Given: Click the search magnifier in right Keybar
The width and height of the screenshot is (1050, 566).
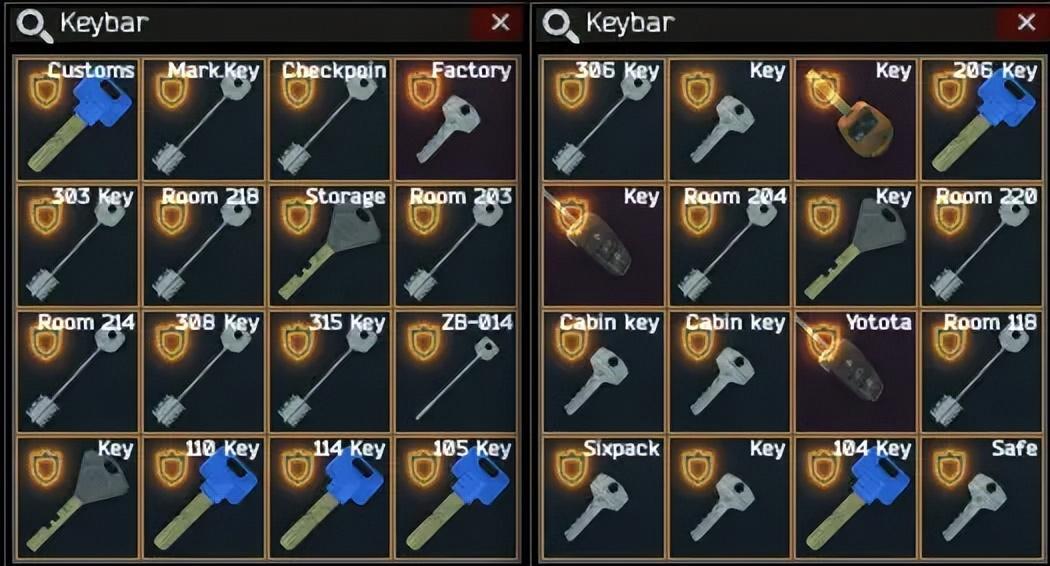Looking at the screenshot, I should [560, 25].
